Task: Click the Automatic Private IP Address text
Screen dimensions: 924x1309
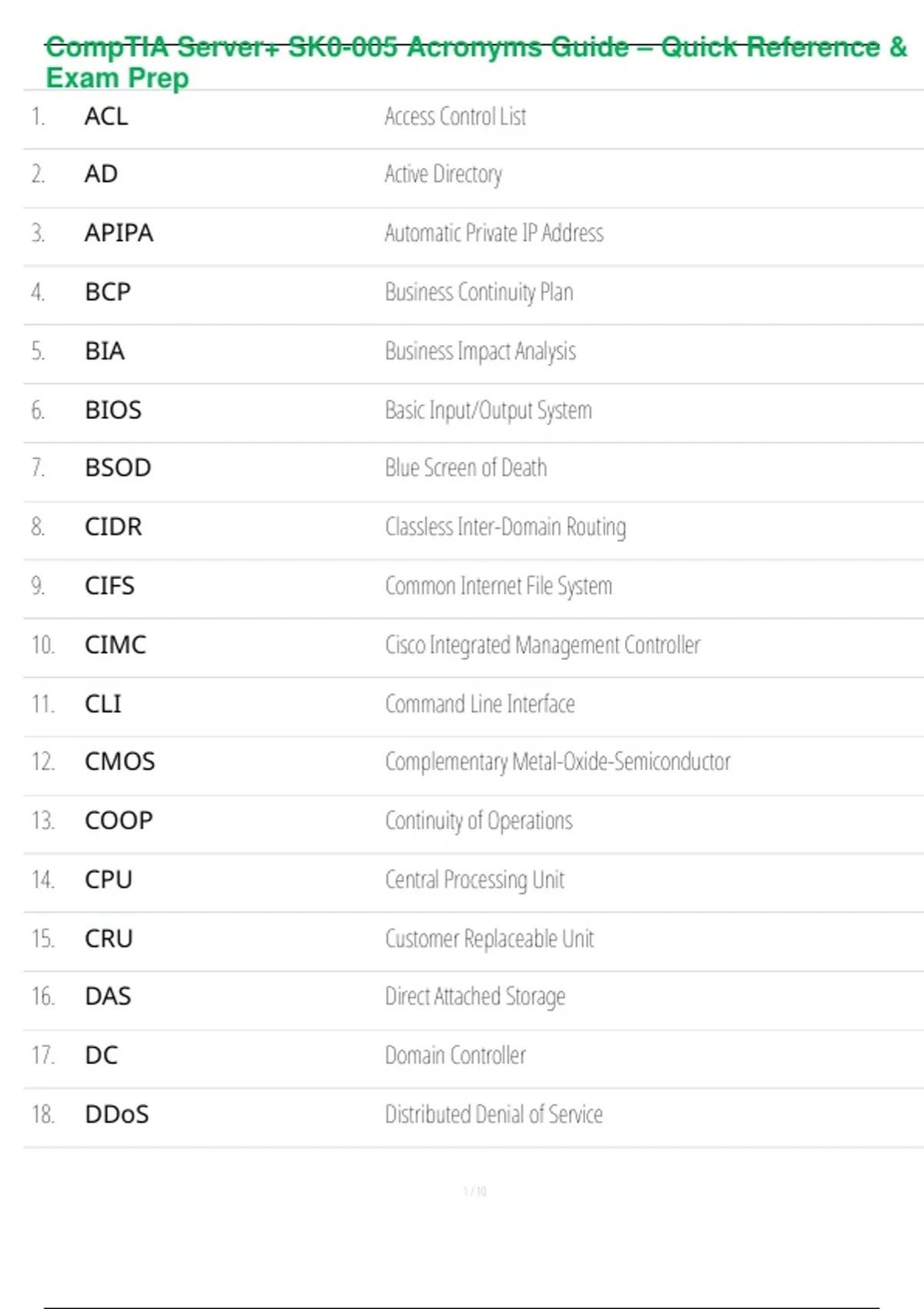Action: pyautogui.click(x=494, y=233)
